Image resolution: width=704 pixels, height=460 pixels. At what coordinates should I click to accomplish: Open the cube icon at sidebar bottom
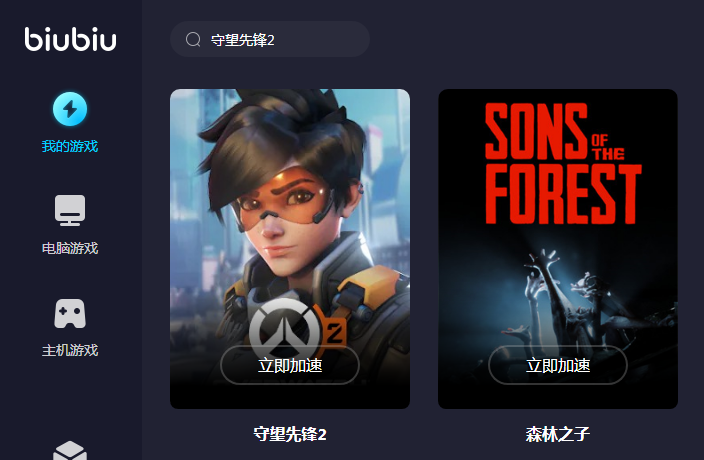click(70, 451)
